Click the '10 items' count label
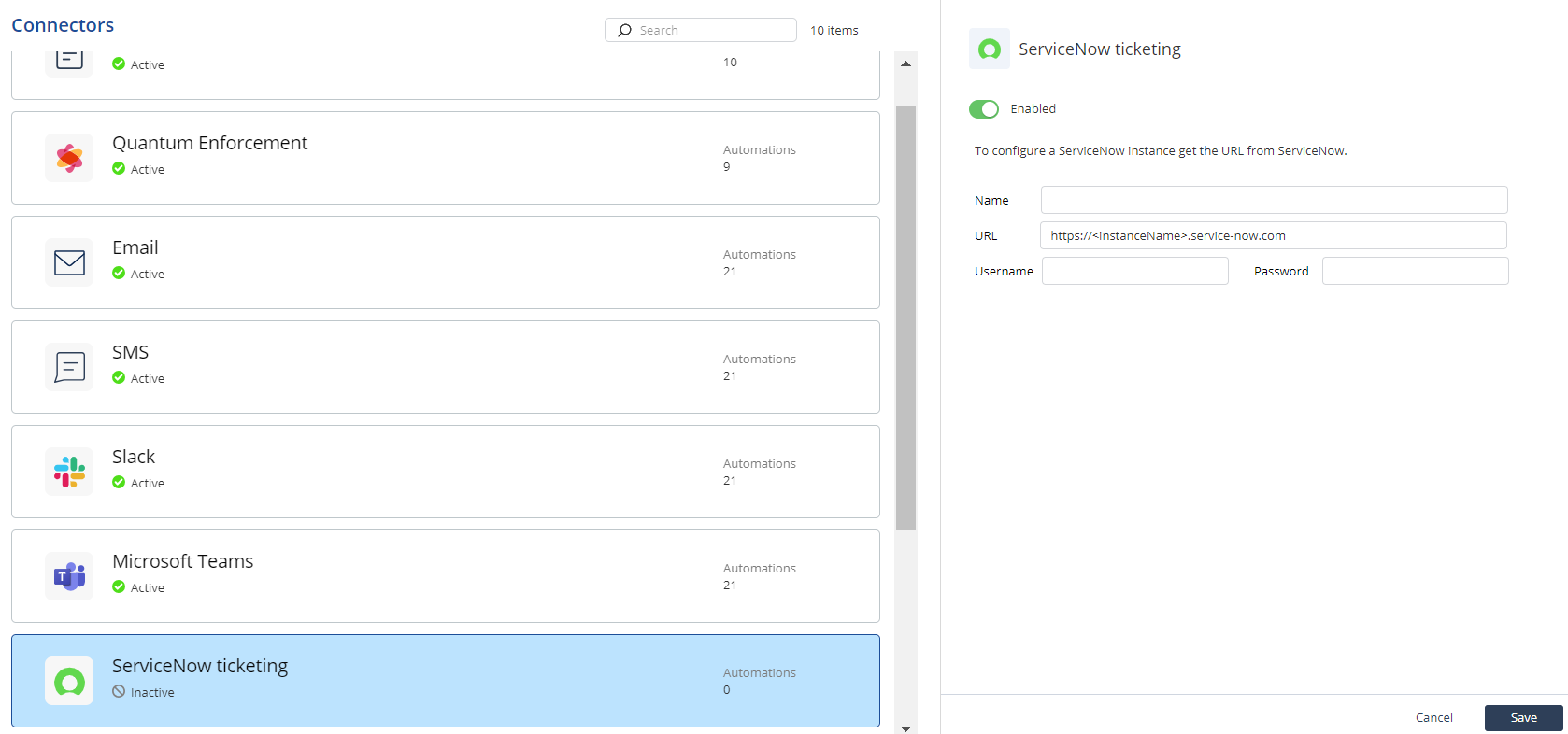1568x734 pixels. pyautogui.click(x=834, y=31)
